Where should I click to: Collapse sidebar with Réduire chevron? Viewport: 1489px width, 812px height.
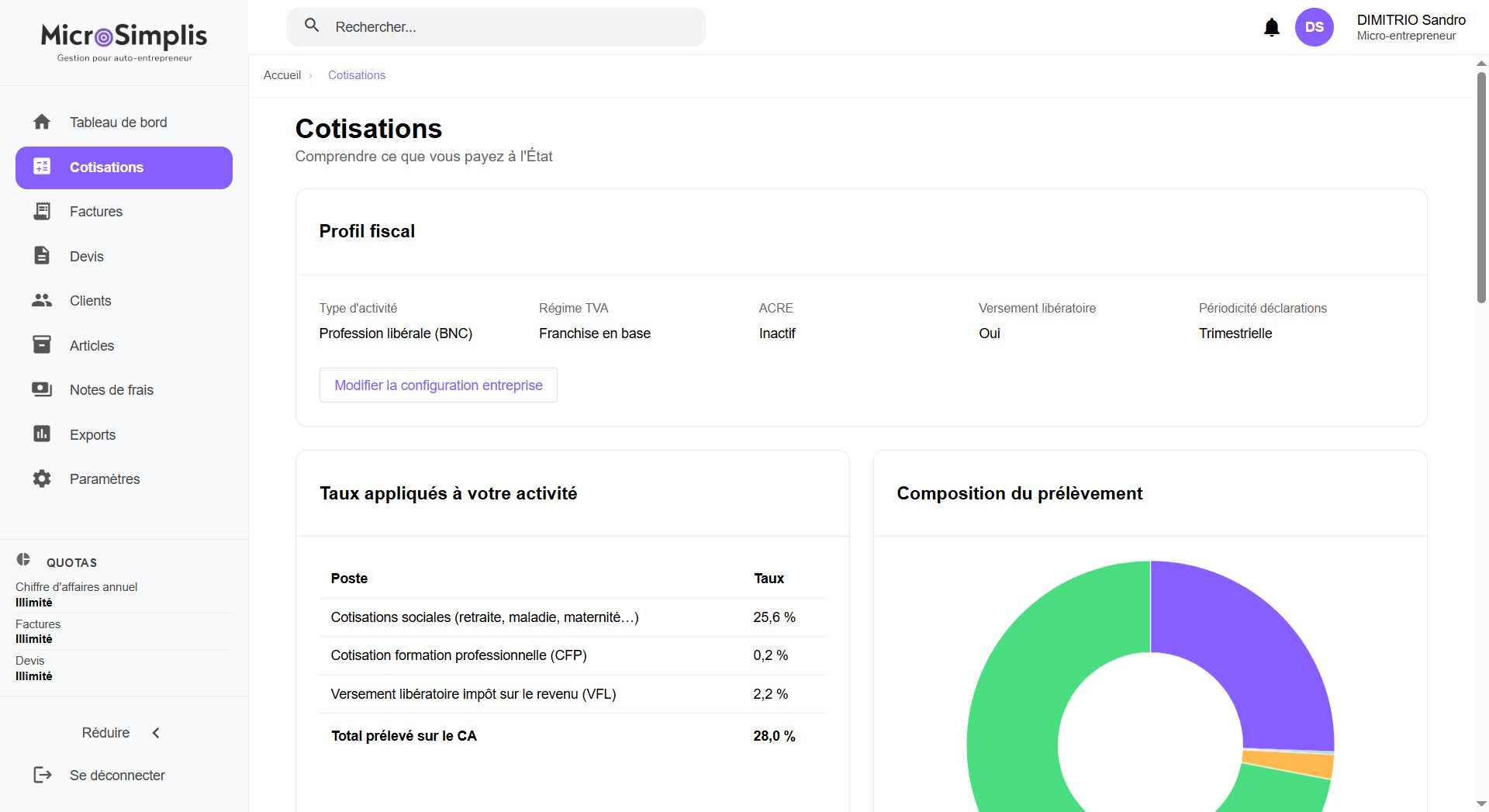[156, 733]
